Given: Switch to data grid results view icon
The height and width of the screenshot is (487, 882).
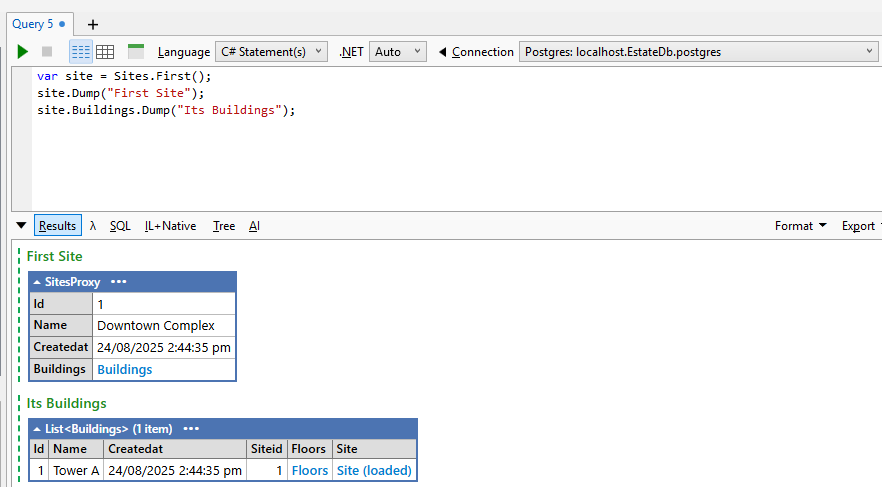Looking at the screenshot, I should (x=104, y=52).
